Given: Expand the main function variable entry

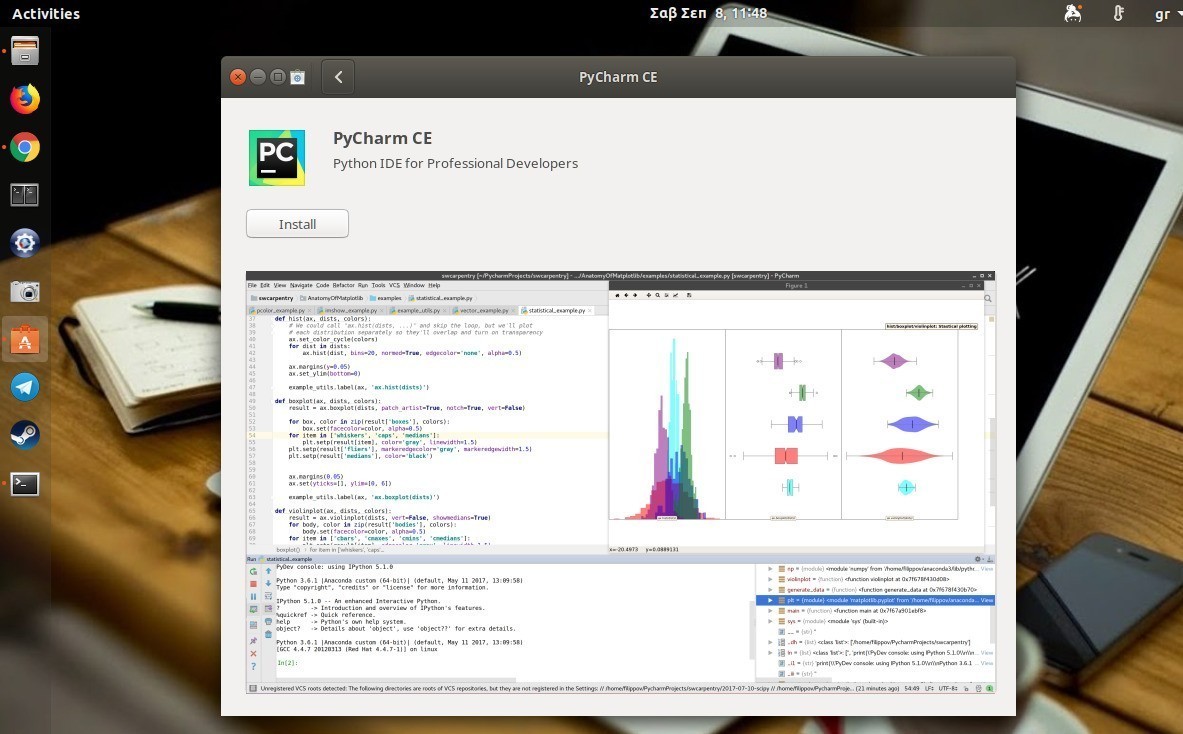Looking at the screenshot, I should 769,609.
